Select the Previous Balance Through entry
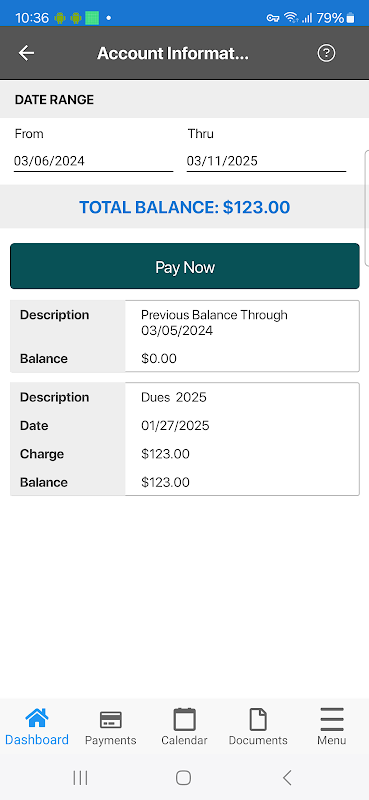The width and height of the screenshot is (369, 800). tap(185, 336)
